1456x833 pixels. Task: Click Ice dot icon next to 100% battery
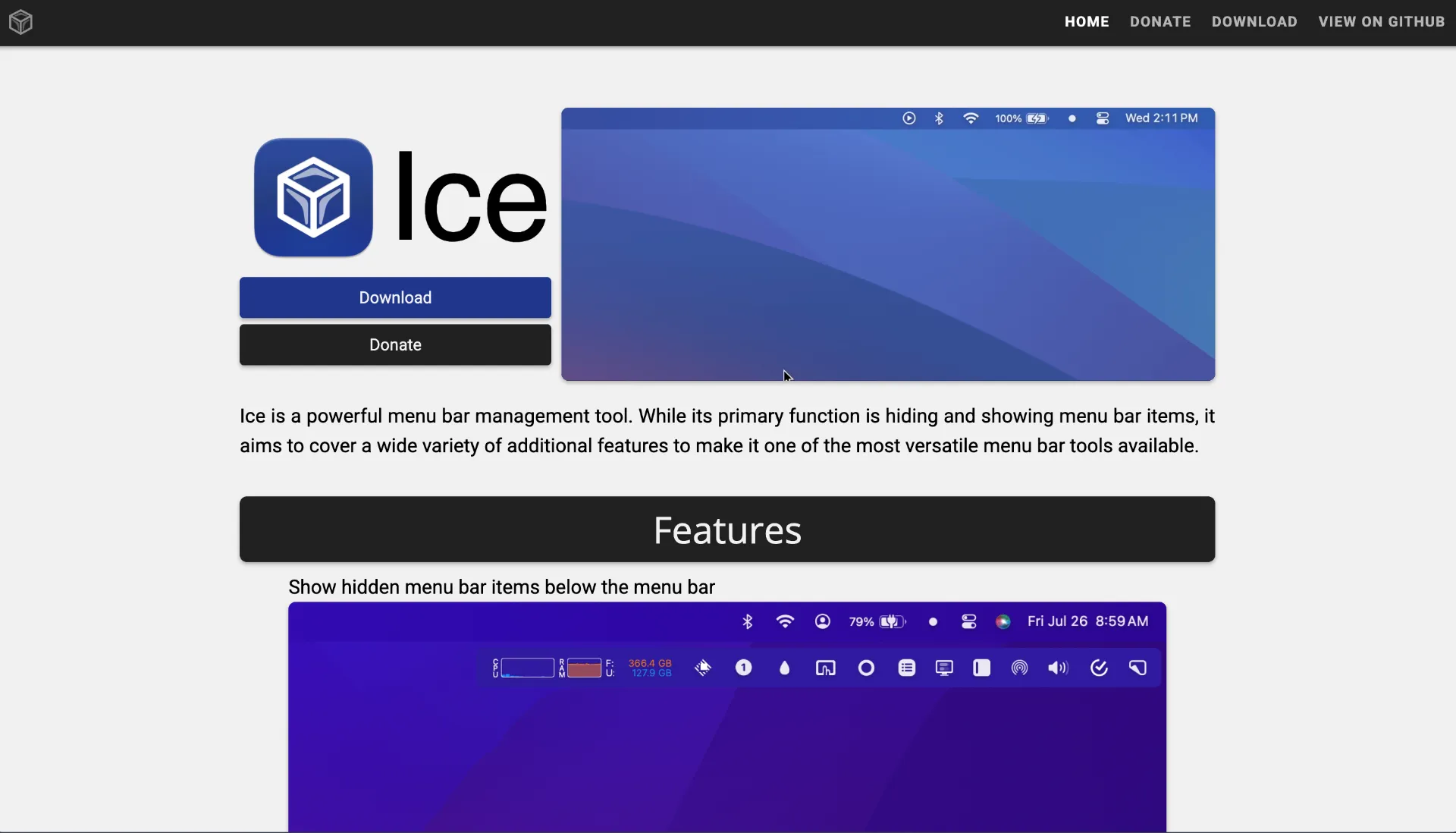1072,118
